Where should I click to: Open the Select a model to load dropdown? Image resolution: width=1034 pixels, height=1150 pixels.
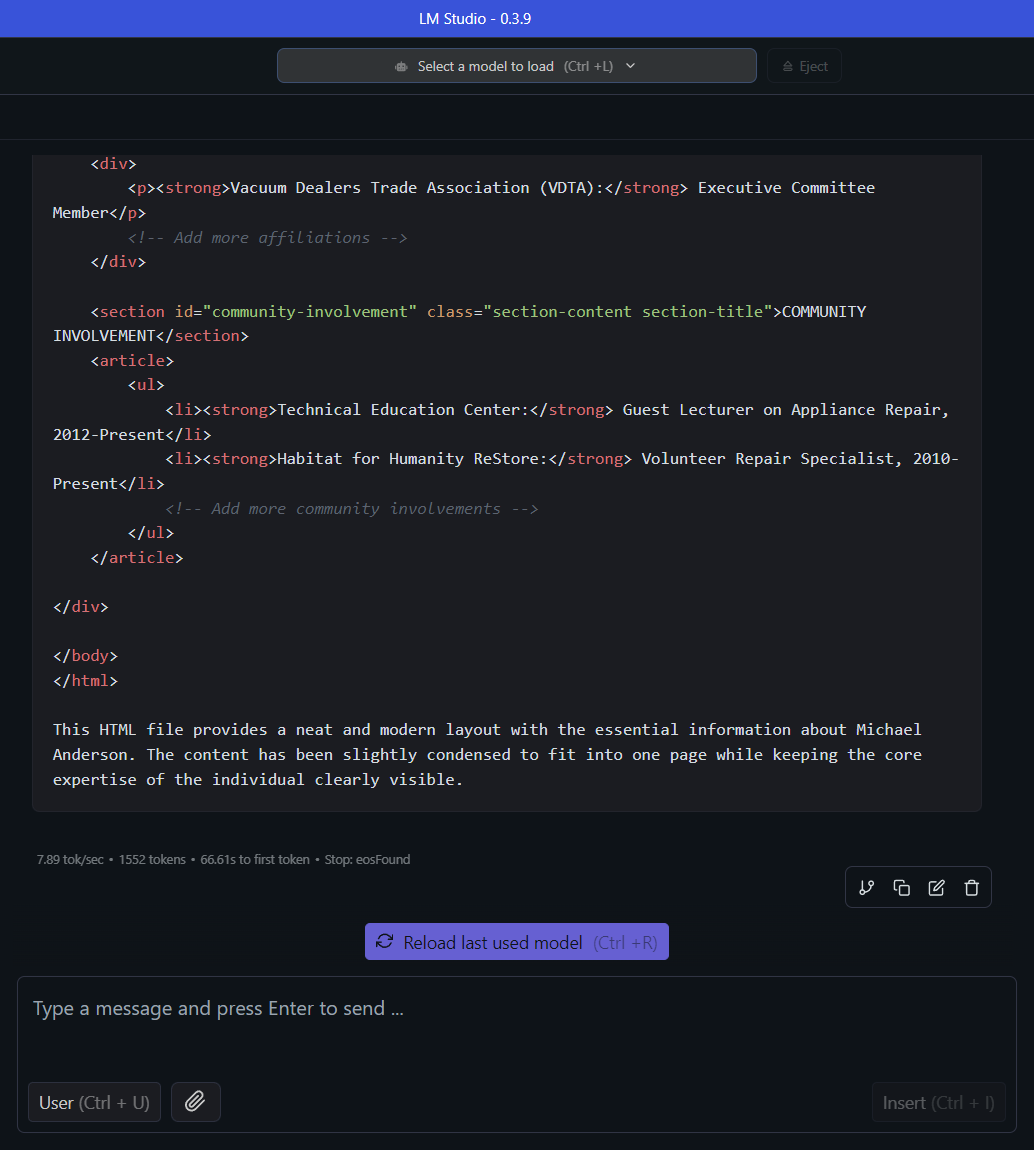coord(516,65)
